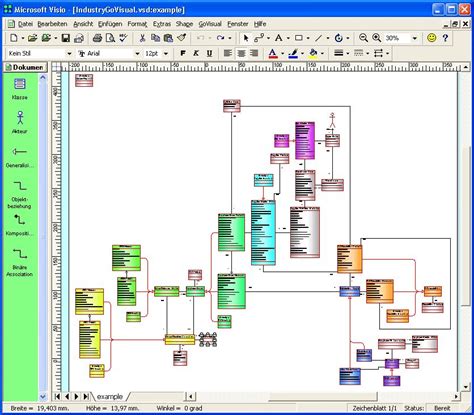Click the Dokumen stencil title button
This screenshot has height=415, width=474.
tap(25, 67)
